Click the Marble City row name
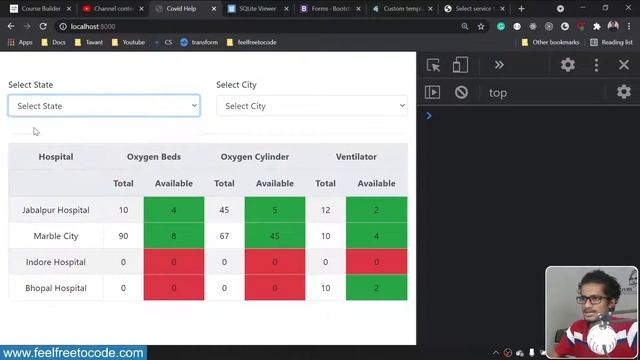This screenshot has width=640, height=360. (x=56, y=236)
